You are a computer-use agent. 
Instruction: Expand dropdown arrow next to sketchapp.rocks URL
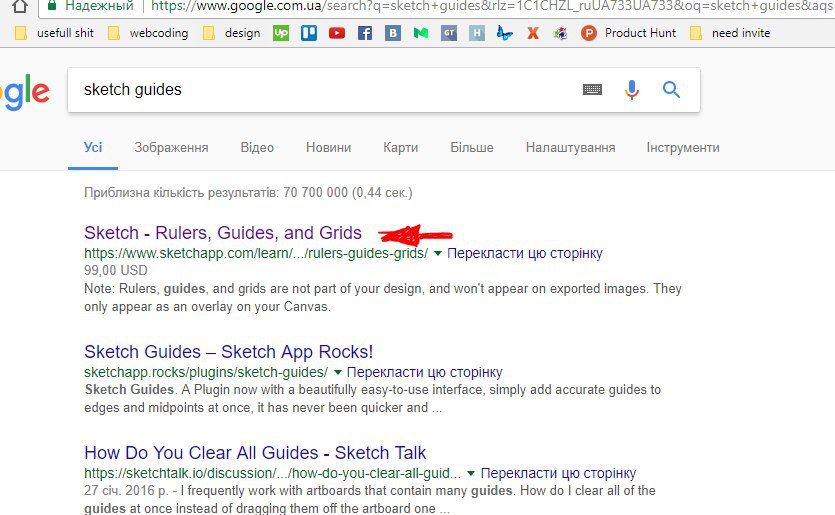click(x=338, y=372)
